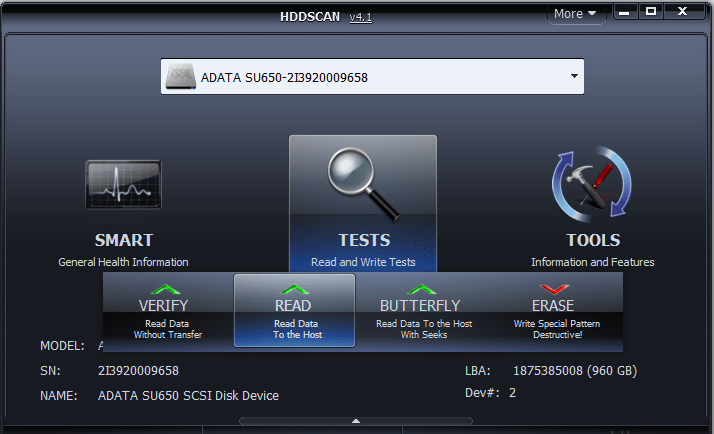Click the MODEL: label
The height and width of the screenshot is (434, 714).
click(62, 346)
